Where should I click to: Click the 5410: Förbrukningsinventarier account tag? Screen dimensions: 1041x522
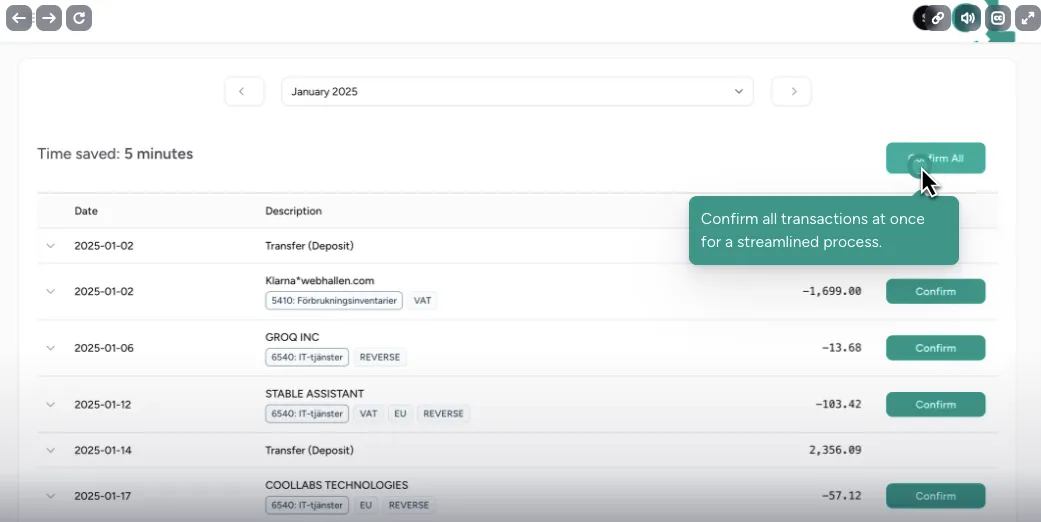click(x=334, y=300)
